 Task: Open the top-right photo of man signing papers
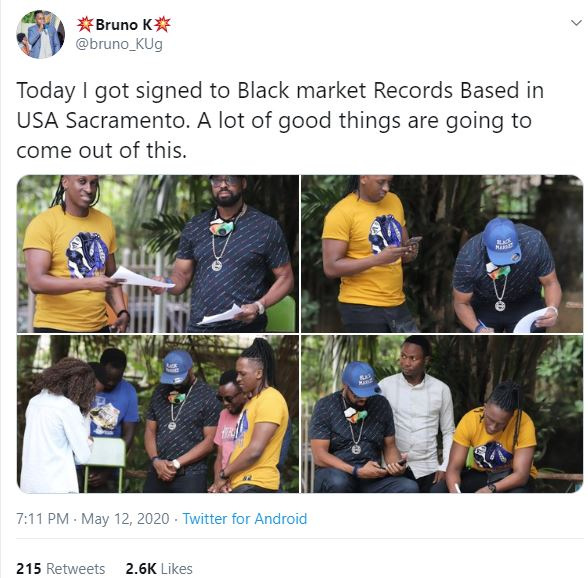coord(442,254)
